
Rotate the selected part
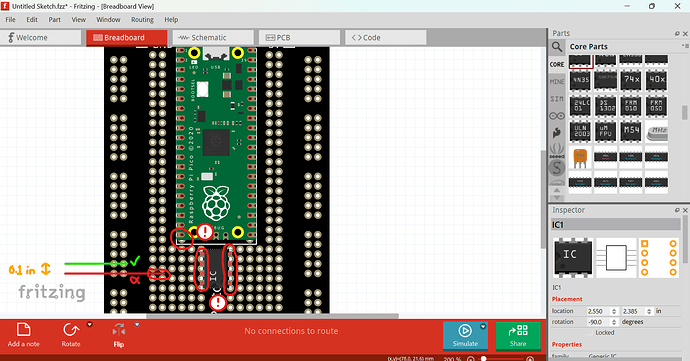tap(71, 335)
